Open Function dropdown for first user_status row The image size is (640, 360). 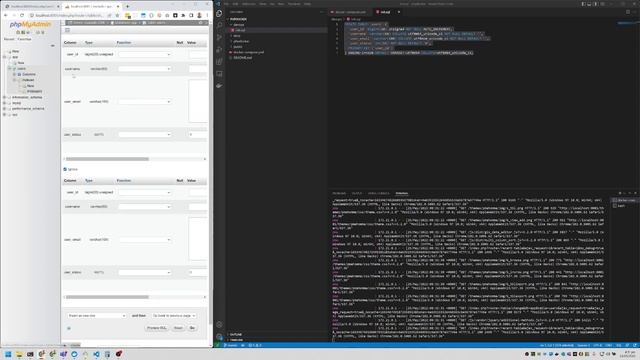[x=144, y=134]
